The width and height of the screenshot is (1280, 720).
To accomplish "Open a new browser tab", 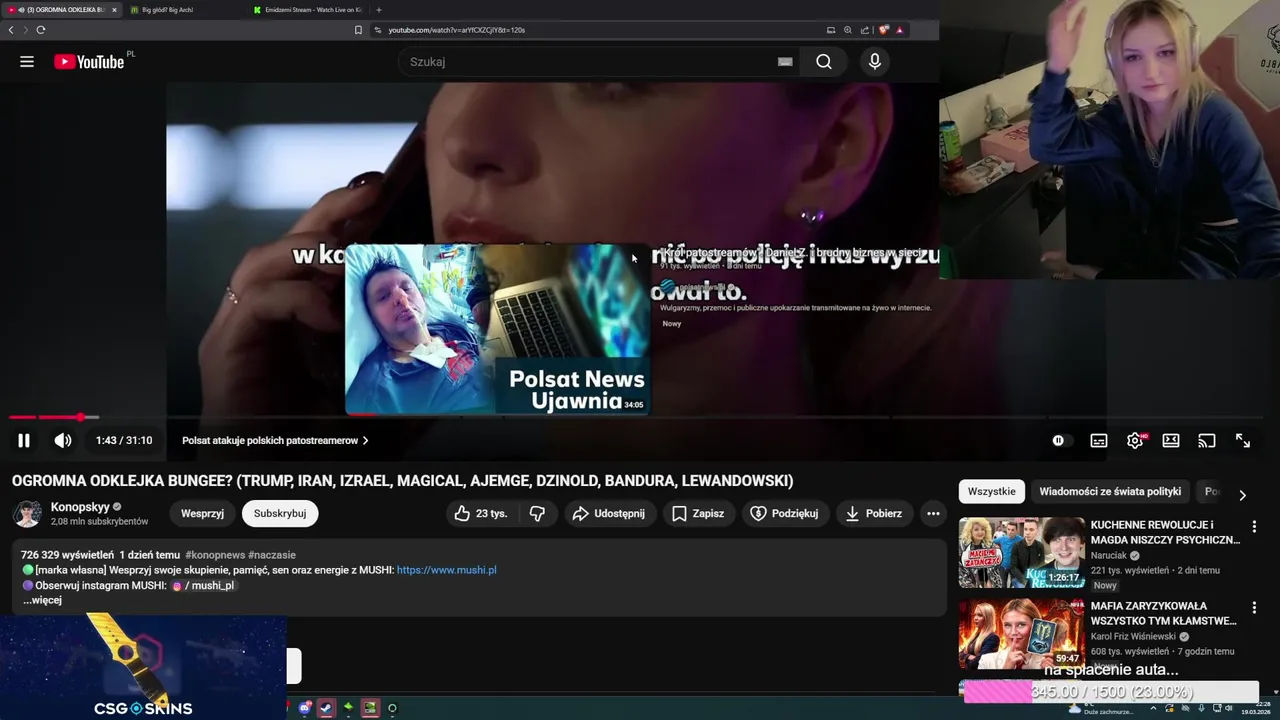I will pos(379,10).
